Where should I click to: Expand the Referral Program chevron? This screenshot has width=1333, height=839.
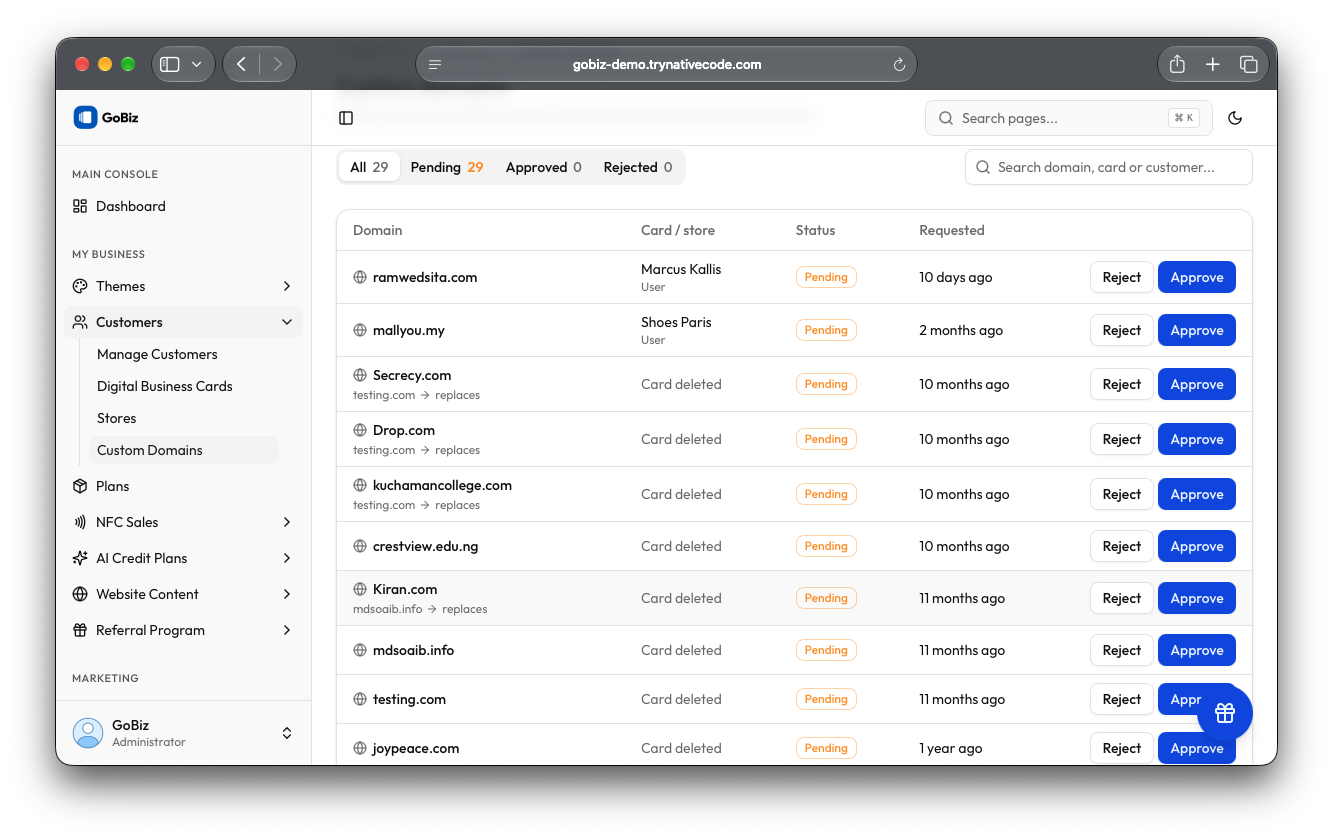[287, 630]
